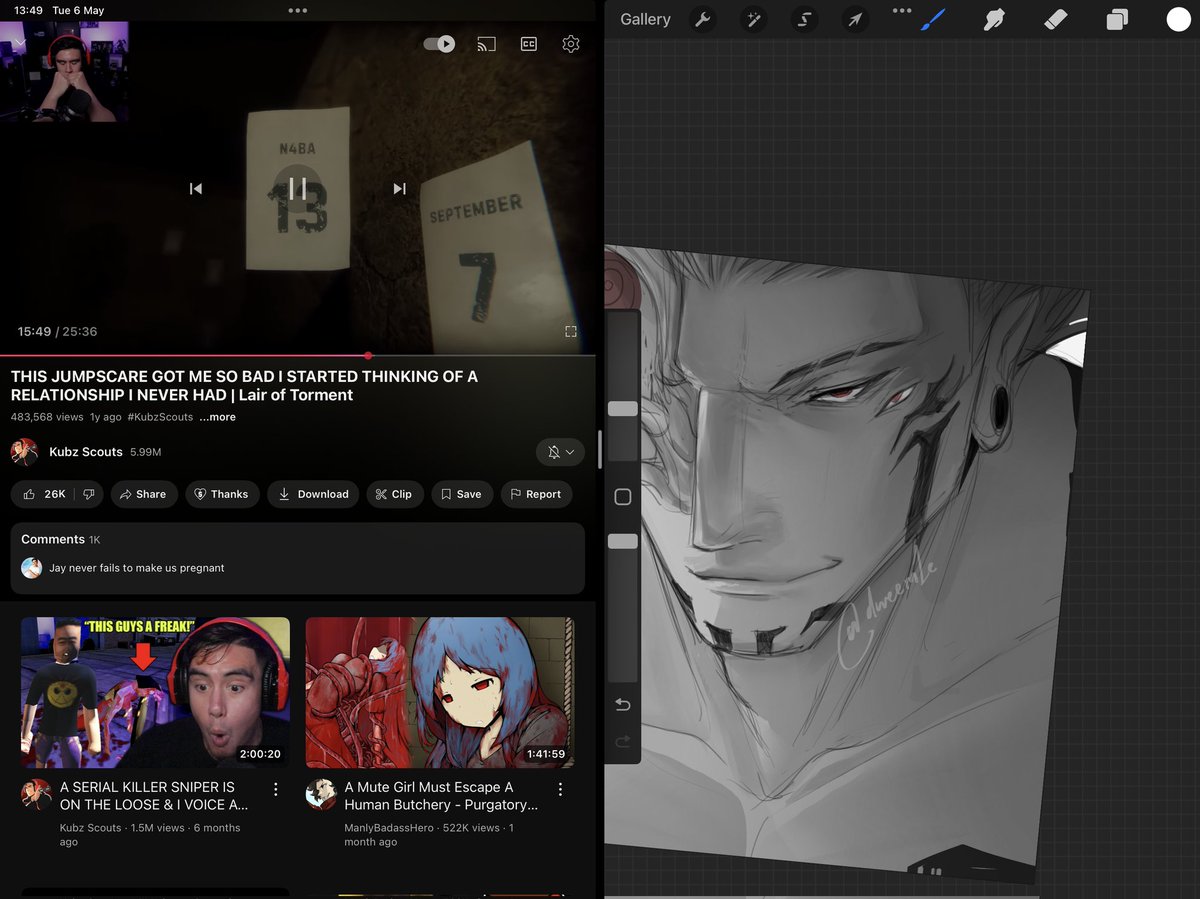
Task: Select the Procreate Transform arrow tool
Action: [x=854, y=20]
